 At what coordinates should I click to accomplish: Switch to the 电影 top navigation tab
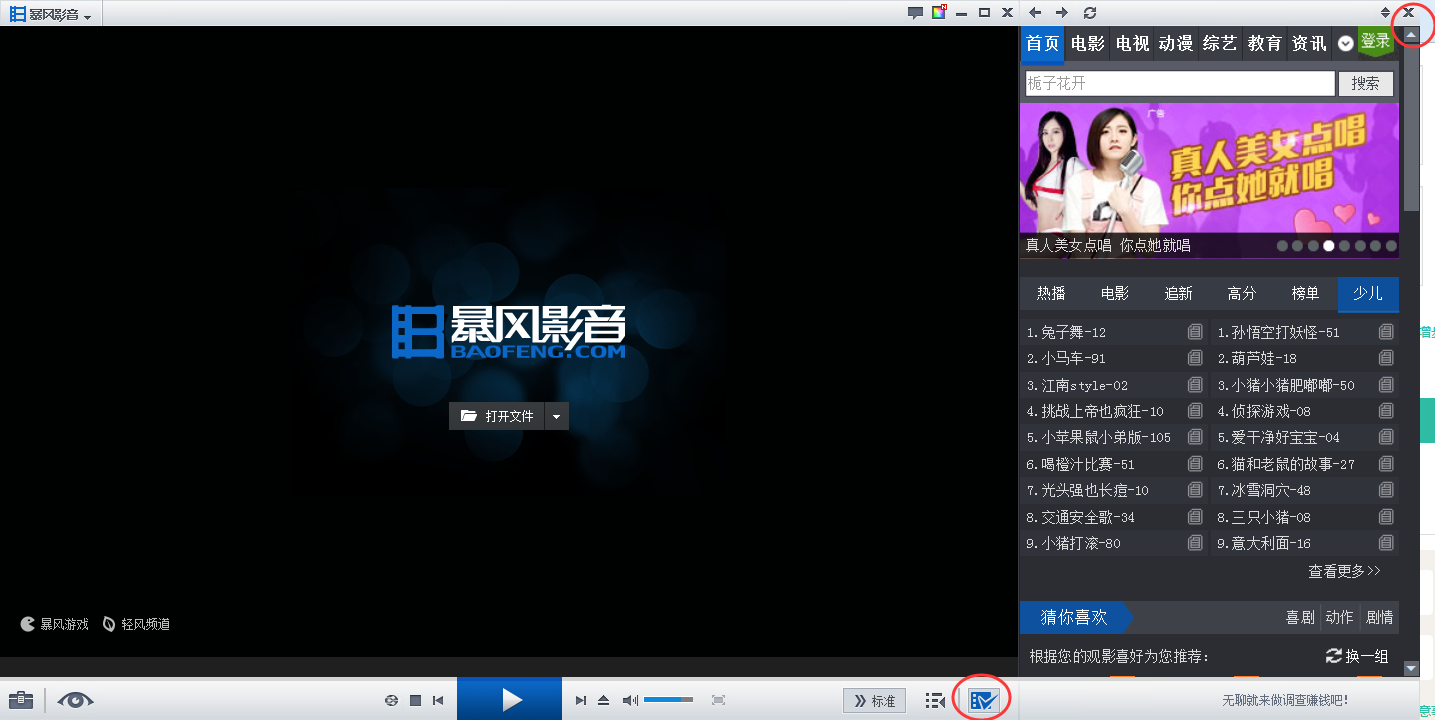1087,44
